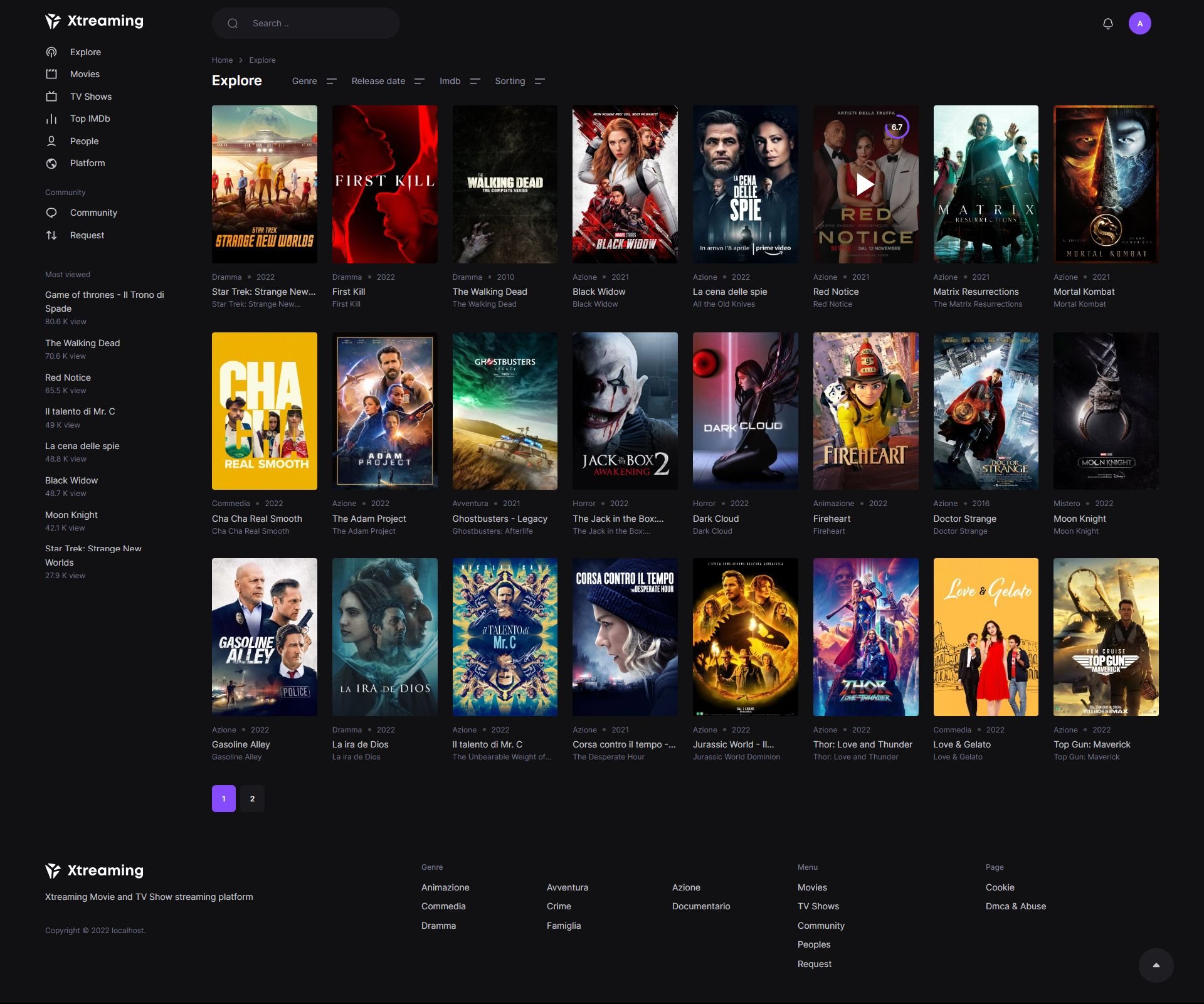Open the Love & Gelato poster
This screenshot has width=1204, height=1004.
pos(986,637)
